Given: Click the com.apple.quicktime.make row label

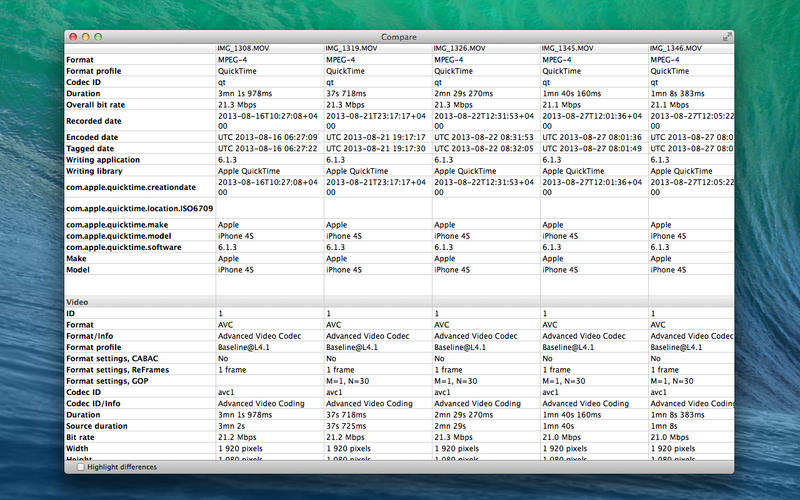Looking at the screenshot, I should (x=117, y=224).
